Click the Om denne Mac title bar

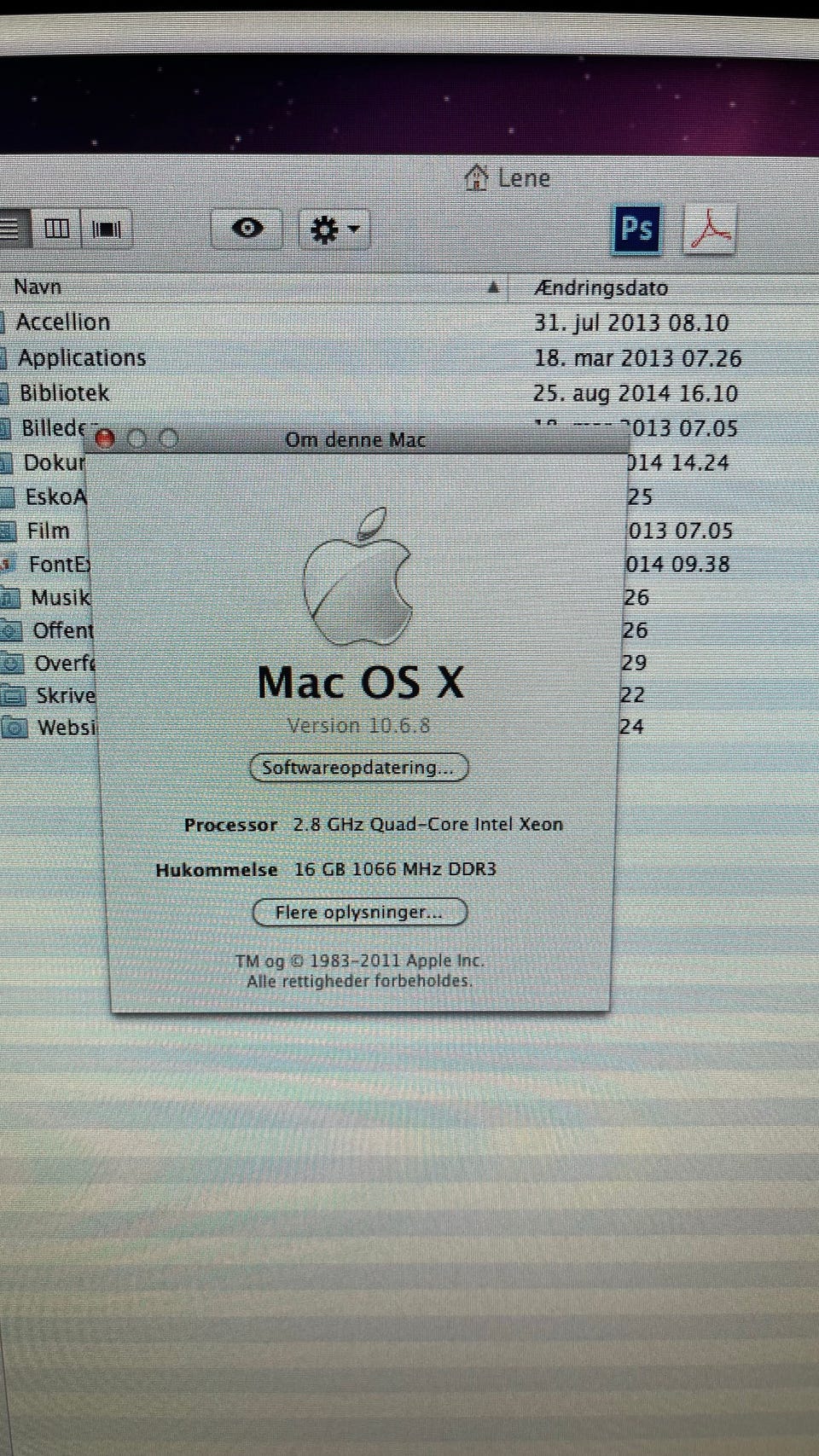[x=355, y=439]
